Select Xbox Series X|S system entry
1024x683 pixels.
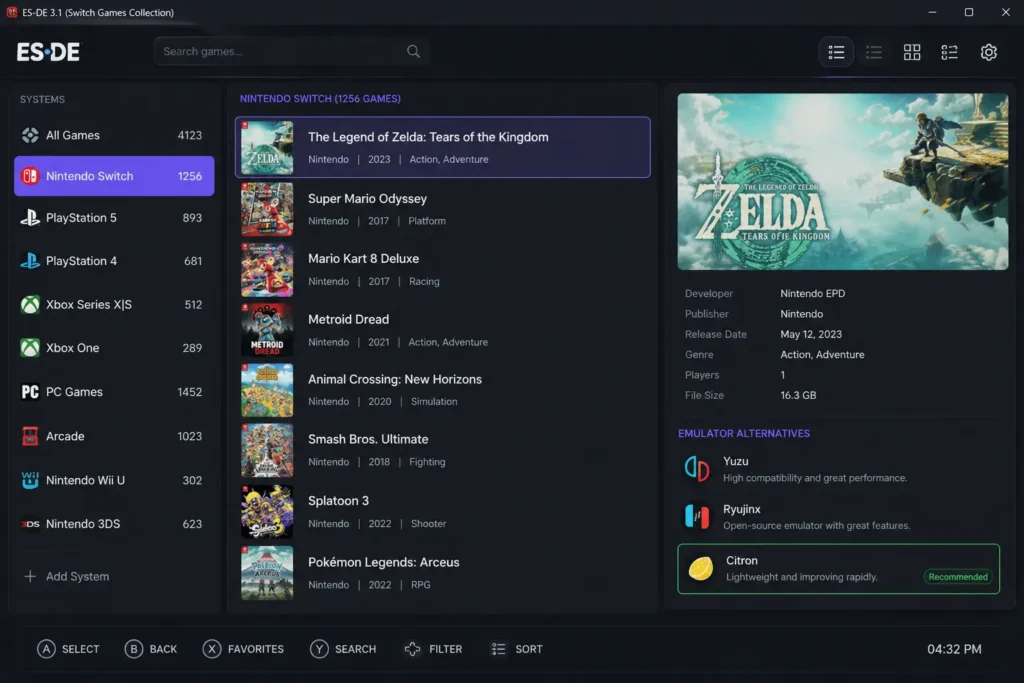114,304
